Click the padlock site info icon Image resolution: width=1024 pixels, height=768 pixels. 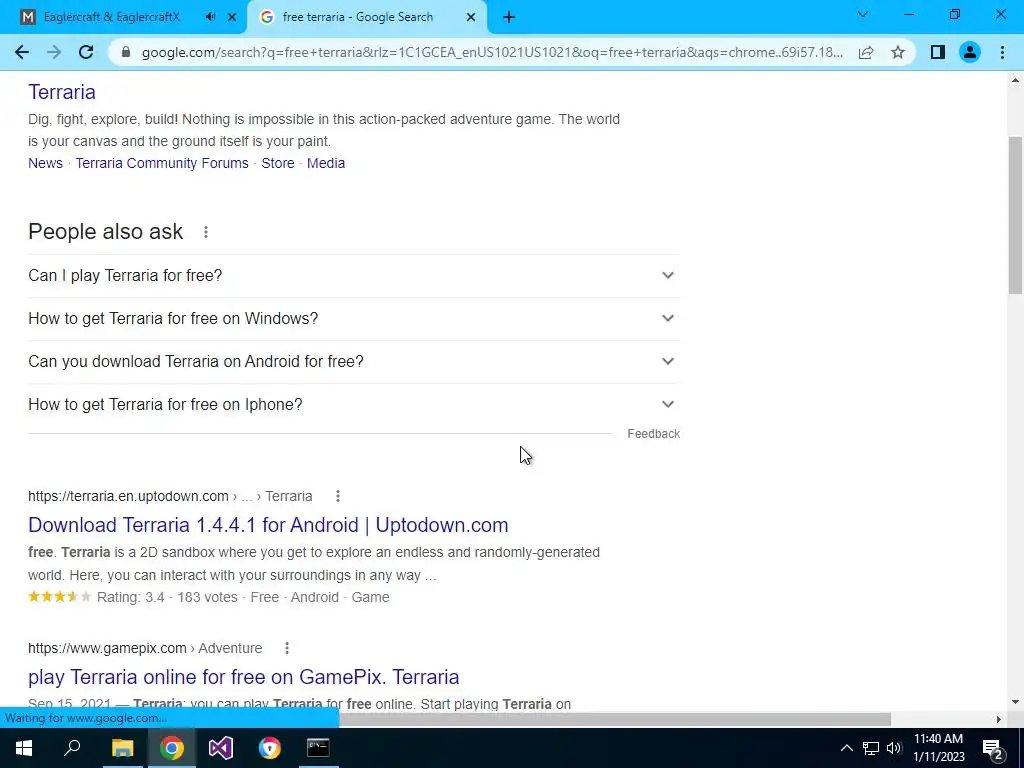click(x=126, y=52)
